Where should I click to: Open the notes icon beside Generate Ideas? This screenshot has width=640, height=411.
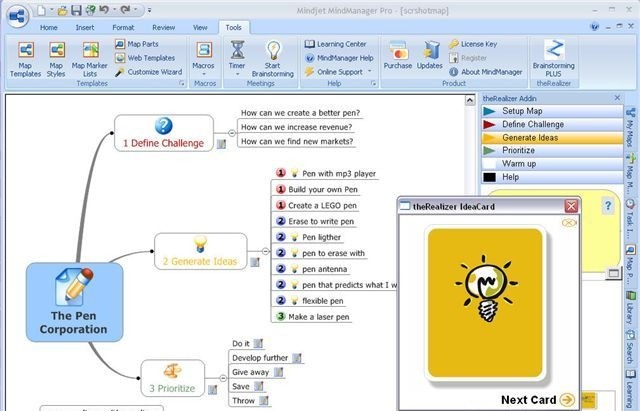coord(255,262)
